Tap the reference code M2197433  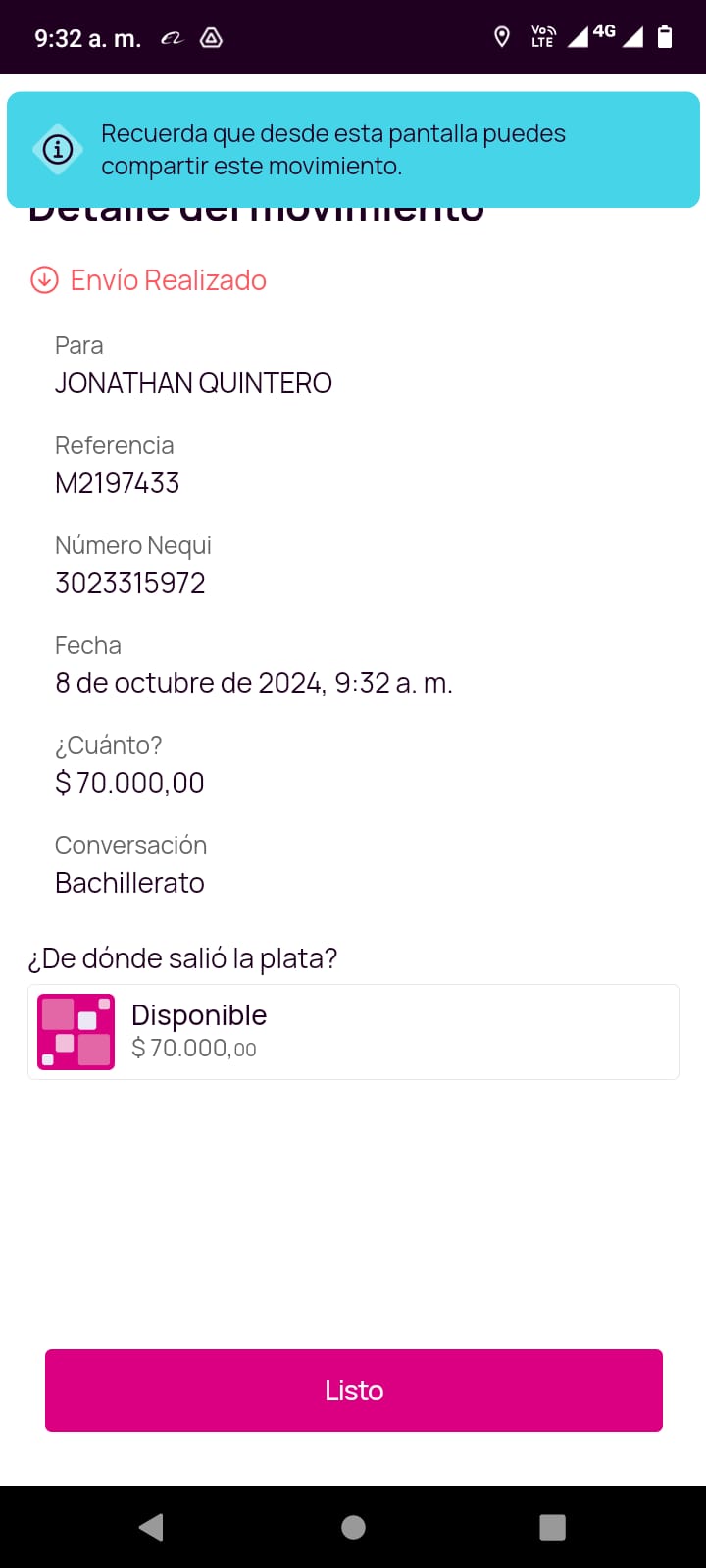tap(118, 483)
